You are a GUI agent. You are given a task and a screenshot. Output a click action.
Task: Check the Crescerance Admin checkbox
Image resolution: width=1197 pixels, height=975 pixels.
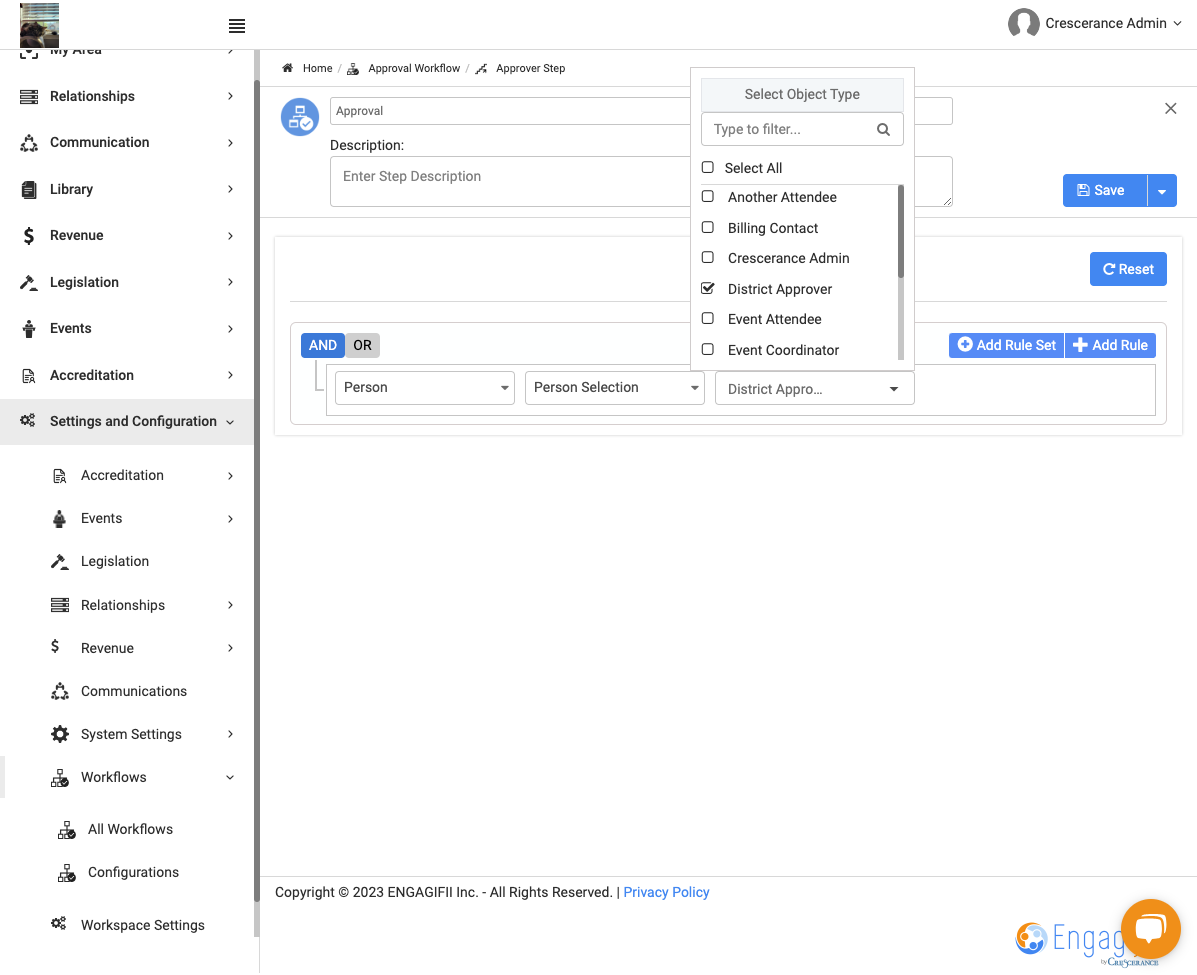708,257
